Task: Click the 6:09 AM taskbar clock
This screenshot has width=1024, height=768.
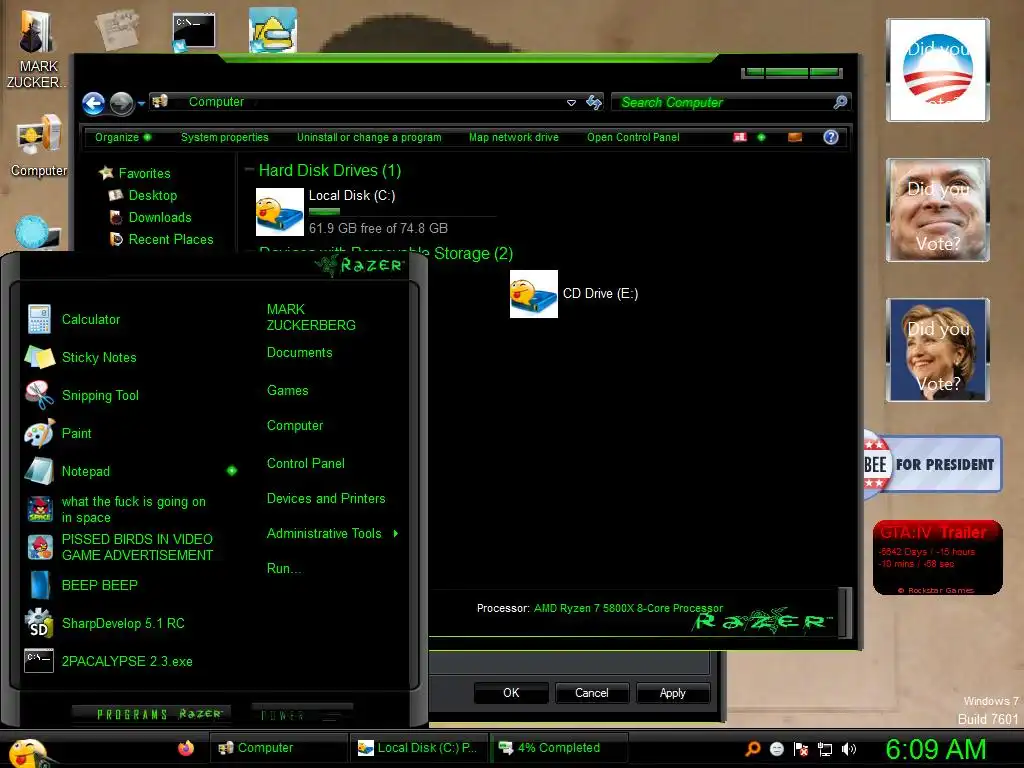Action: pos(936,750)
